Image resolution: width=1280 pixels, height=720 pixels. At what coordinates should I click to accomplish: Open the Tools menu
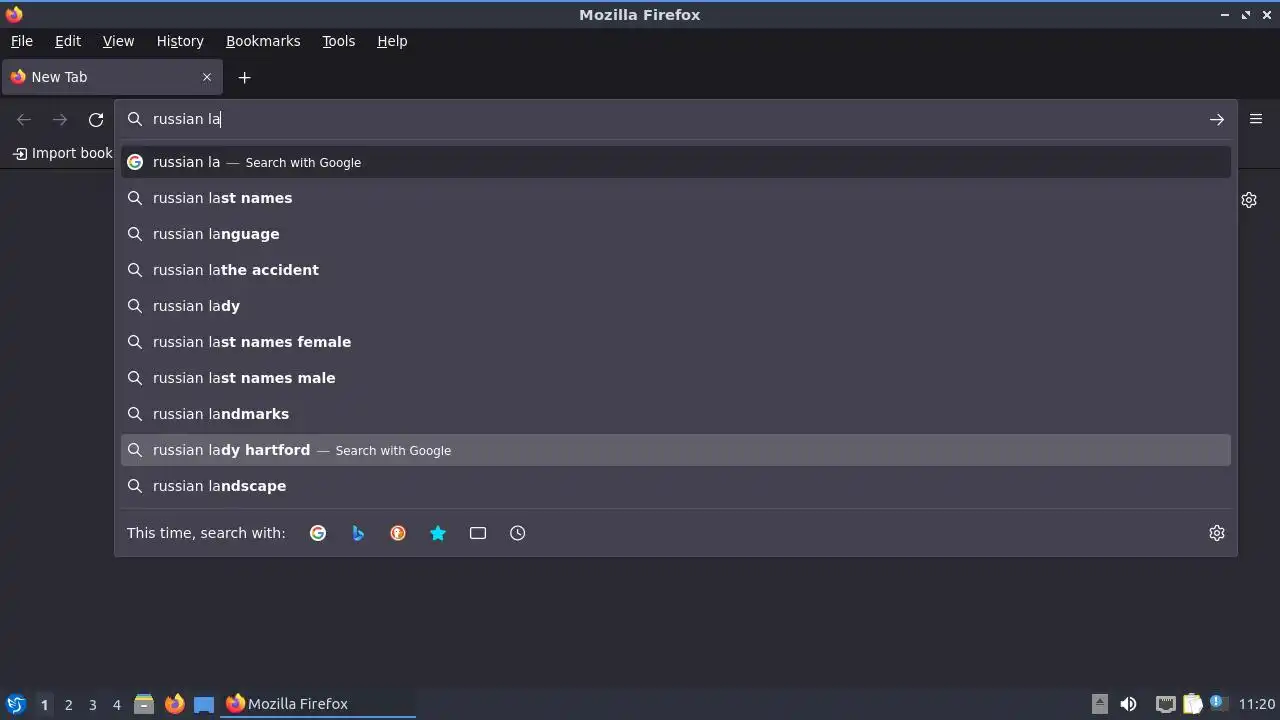click(338, 41)
